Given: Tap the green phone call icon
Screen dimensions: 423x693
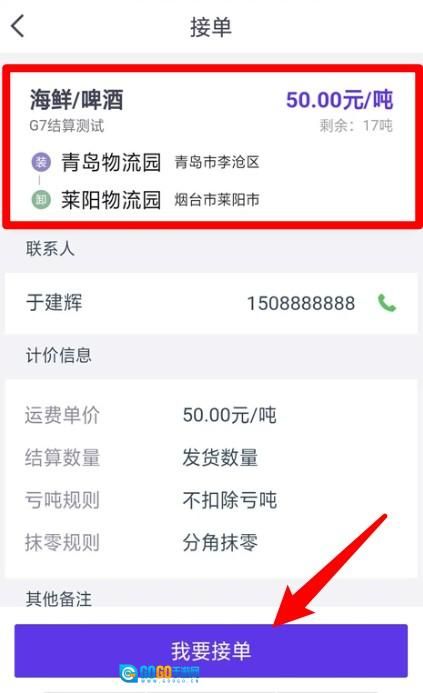Looking at the screenshot, I should (x=387, y=303).
